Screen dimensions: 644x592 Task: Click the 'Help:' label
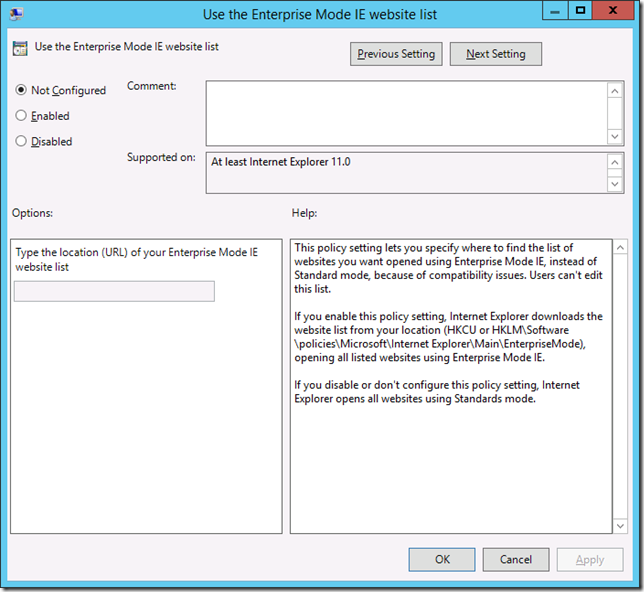tap(304, 213)
